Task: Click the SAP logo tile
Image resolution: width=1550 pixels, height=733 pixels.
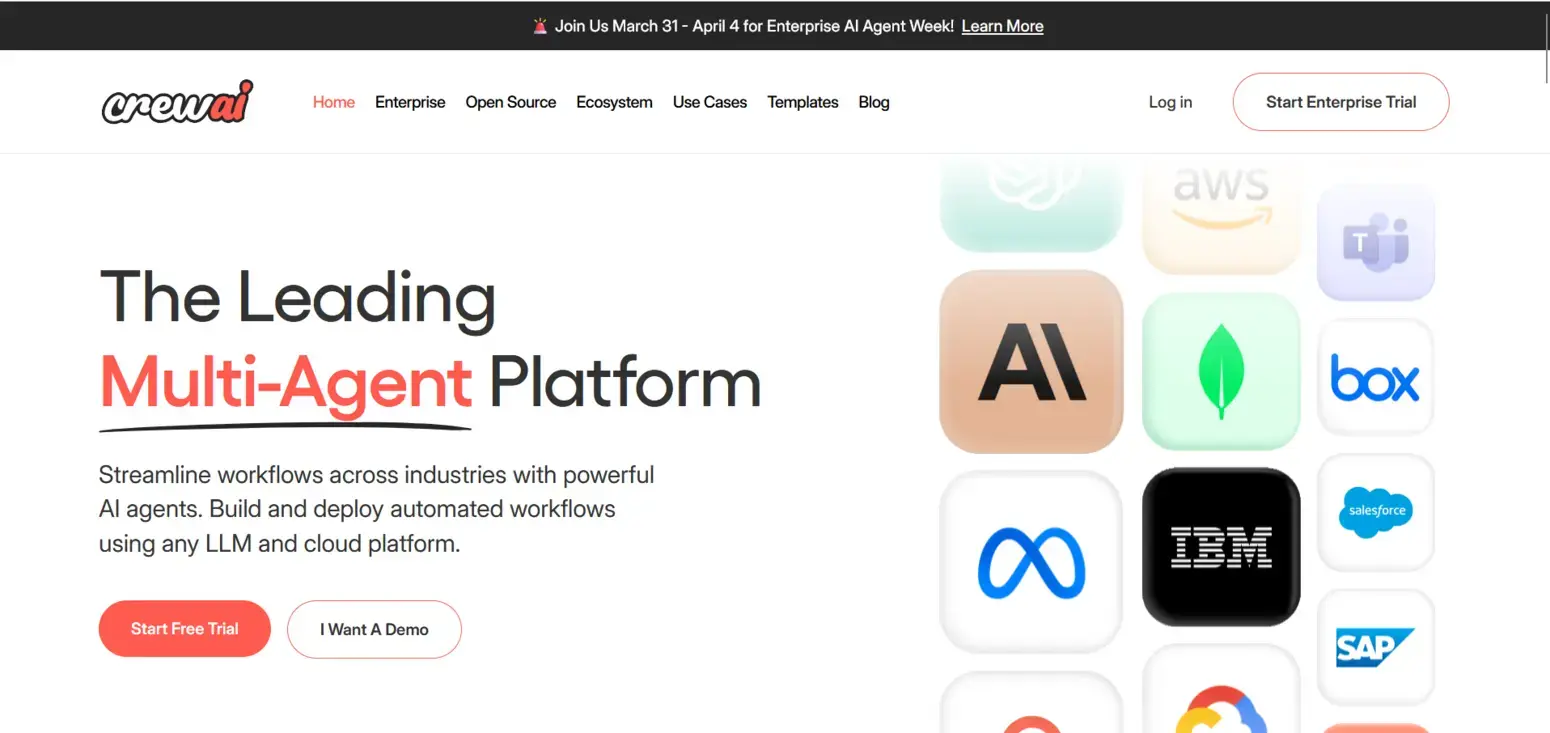Action: 1375,647
